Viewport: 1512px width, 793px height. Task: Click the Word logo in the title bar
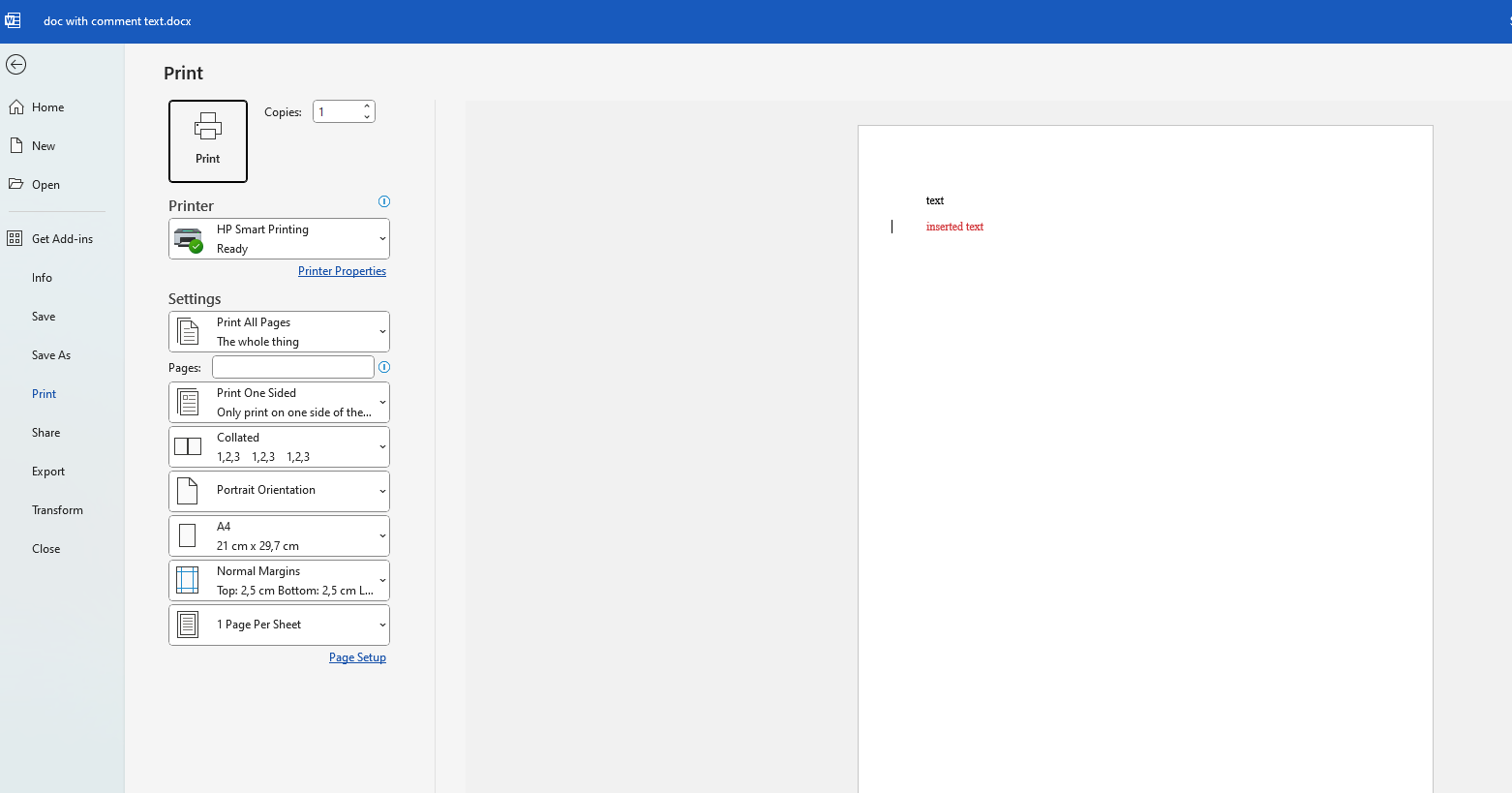click(13, 19)
